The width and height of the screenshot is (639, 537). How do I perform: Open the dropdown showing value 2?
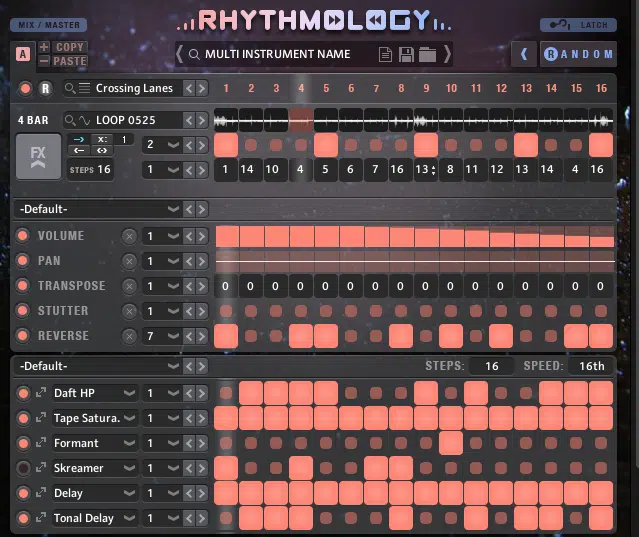point(161,145)
